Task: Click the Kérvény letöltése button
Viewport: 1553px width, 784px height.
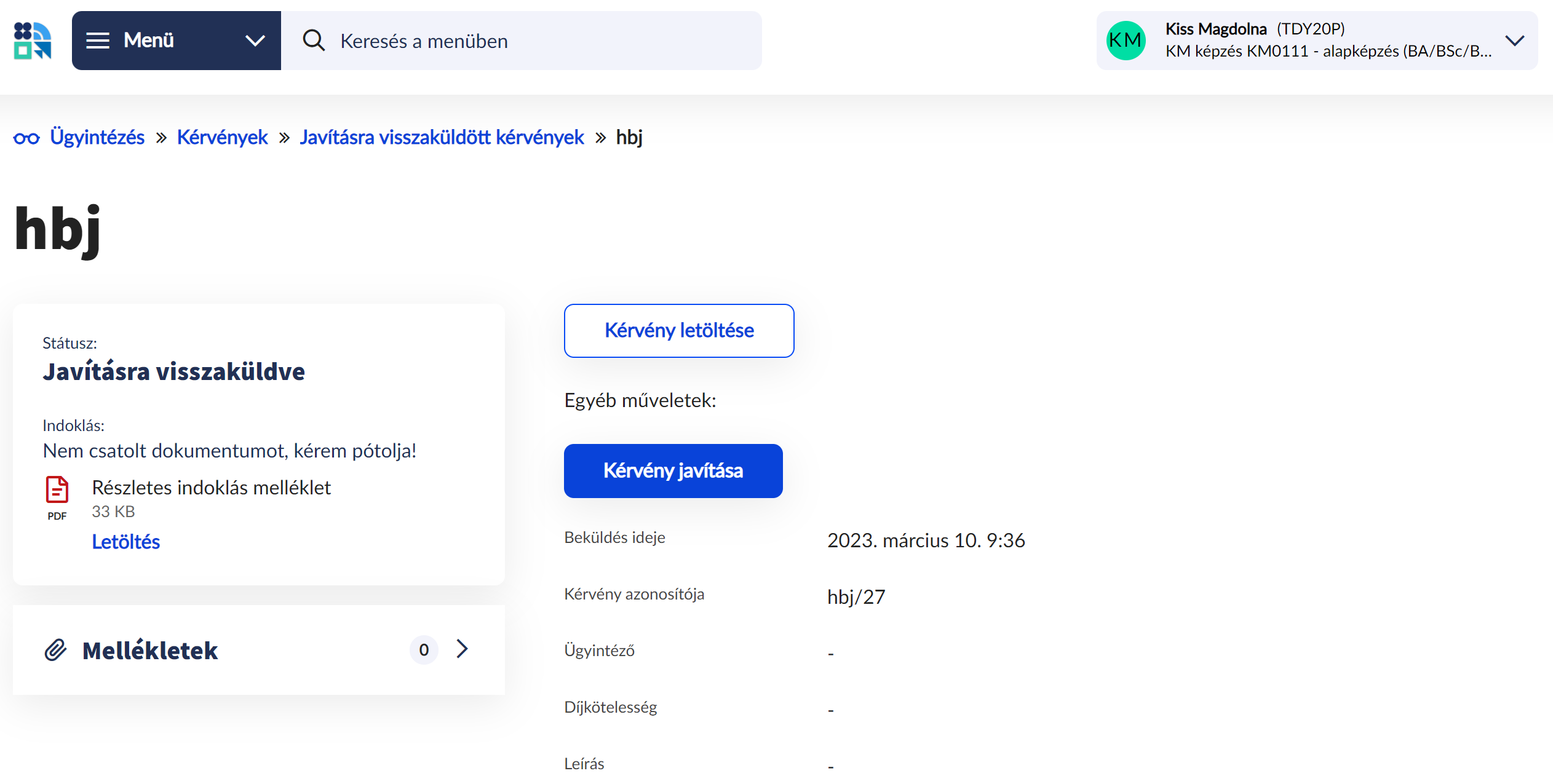Action: click(678, 330)
